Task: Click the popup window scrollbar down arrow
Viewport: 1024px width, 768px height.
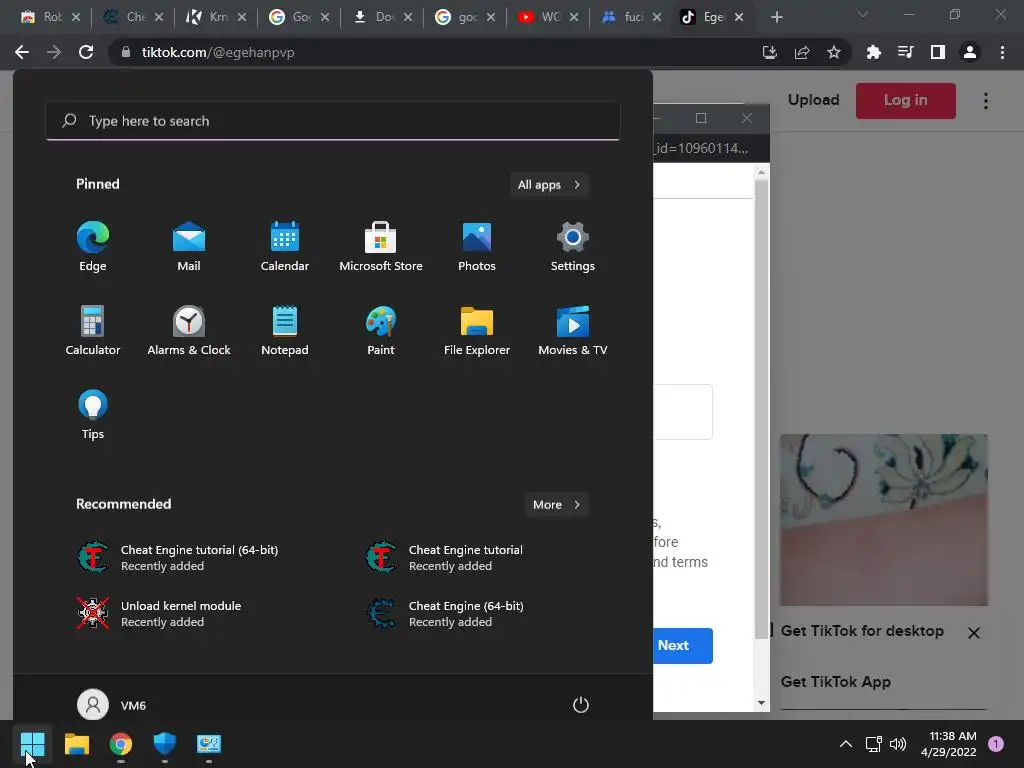Action: (x=761, y=703)
